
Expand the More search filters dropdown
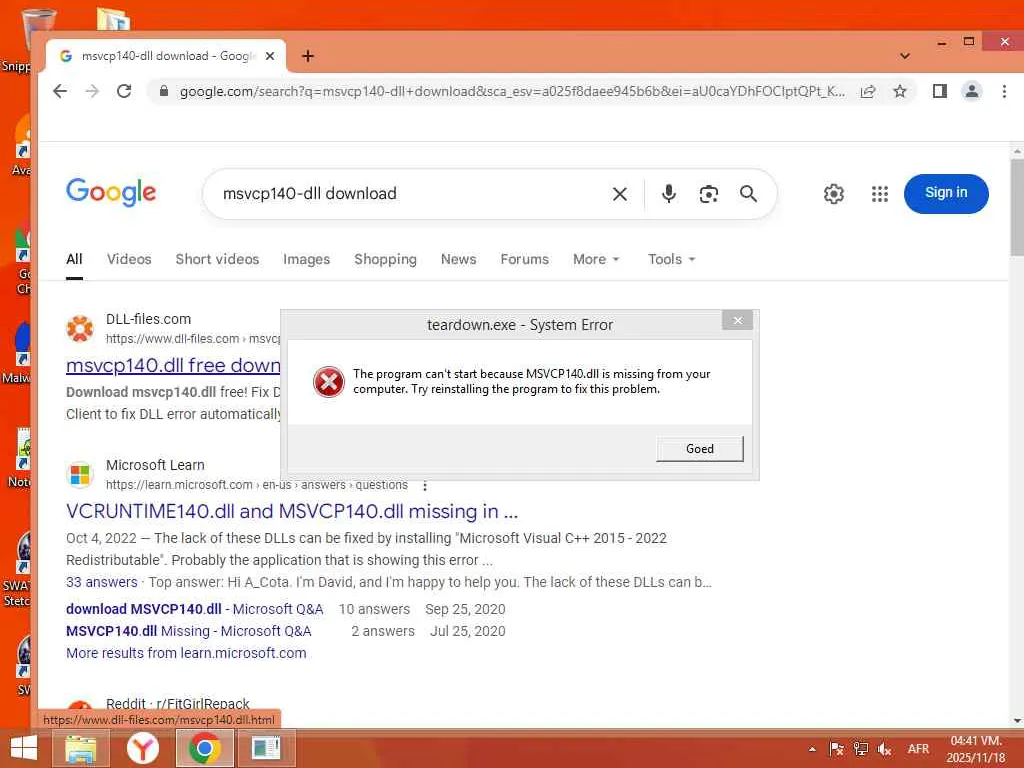tap(596, 259)
